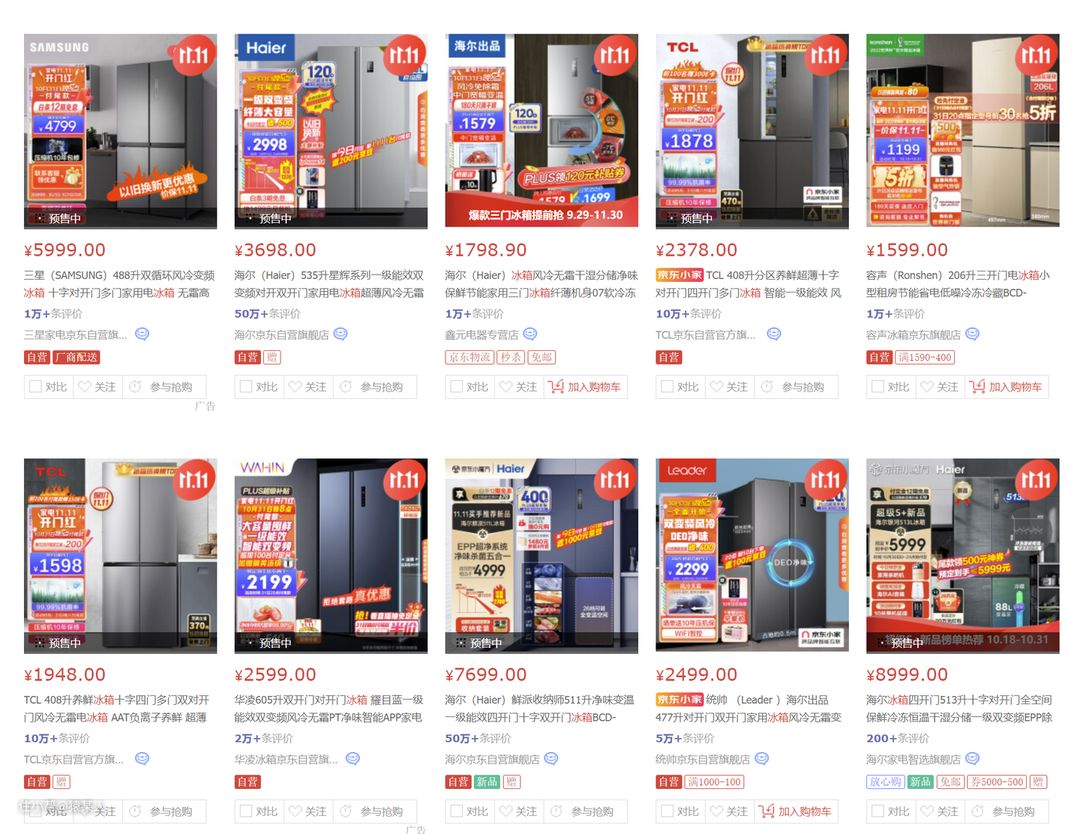Open Ronshen 206升三开门电冰箱 product title
This screenshot has width=1080, height=834.
[958, 284]
